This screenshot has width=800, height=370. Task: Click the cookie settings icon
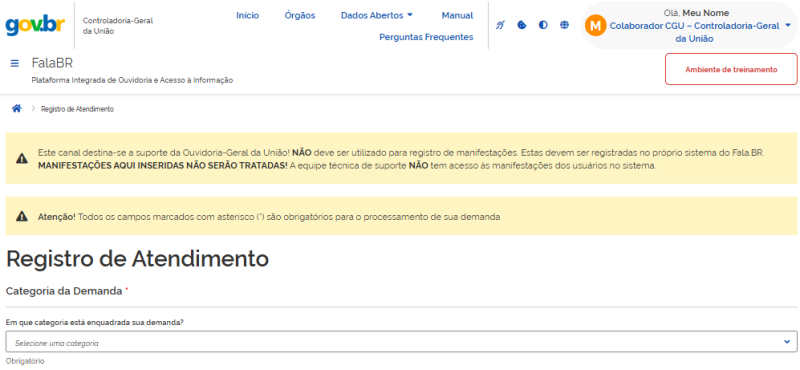[x=521, y=25]
